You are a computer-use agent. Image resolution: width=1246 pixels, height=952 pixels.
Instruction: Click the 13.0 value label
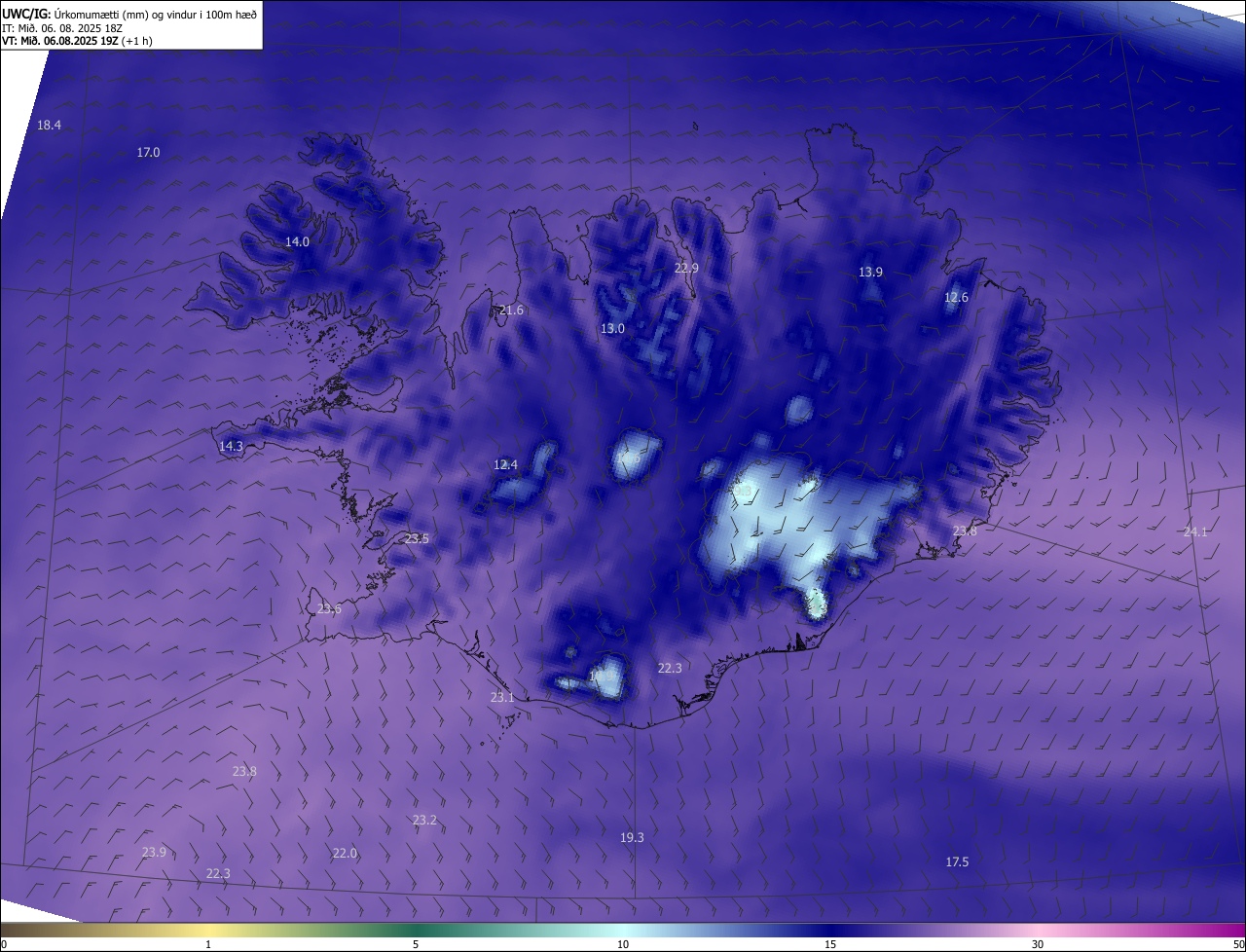click(x=612, y=329)
